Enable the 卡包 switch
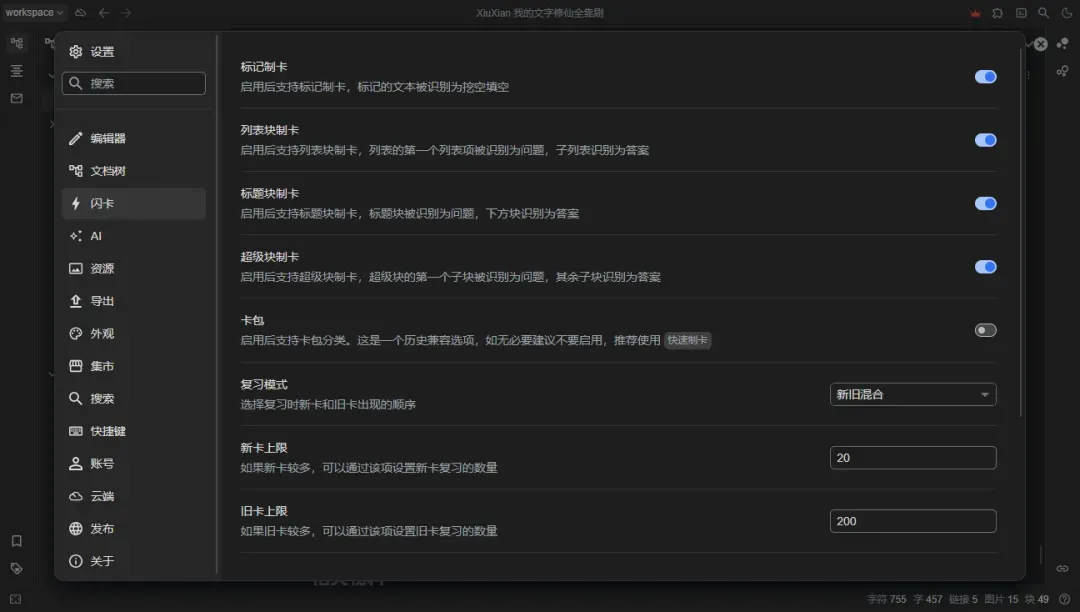 [986, 330]
